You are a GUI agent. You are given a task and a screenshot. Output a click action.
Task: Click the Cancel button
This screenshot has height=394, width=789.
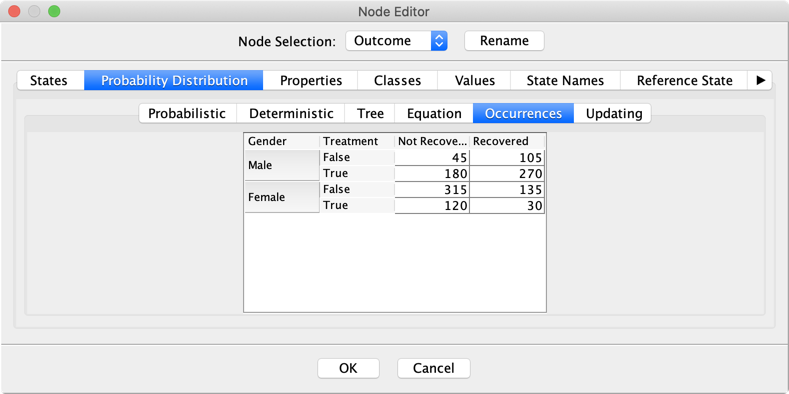[x=434, y=368]
